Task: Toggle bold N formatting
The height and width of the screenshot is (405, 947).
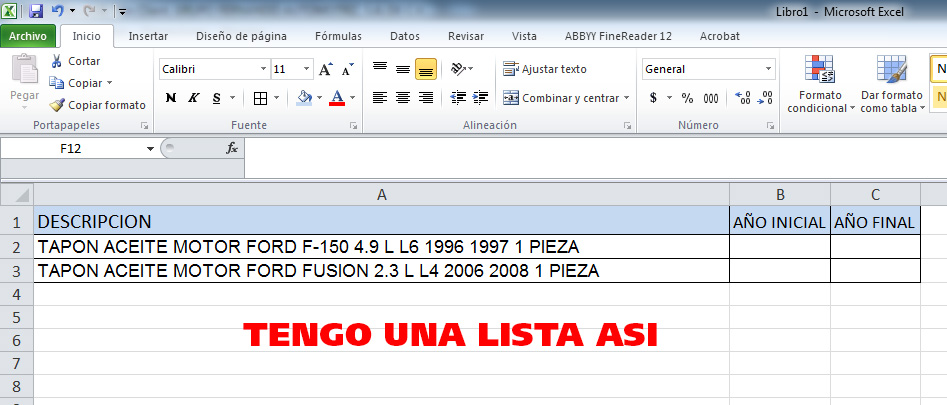Action: point(171,98)
